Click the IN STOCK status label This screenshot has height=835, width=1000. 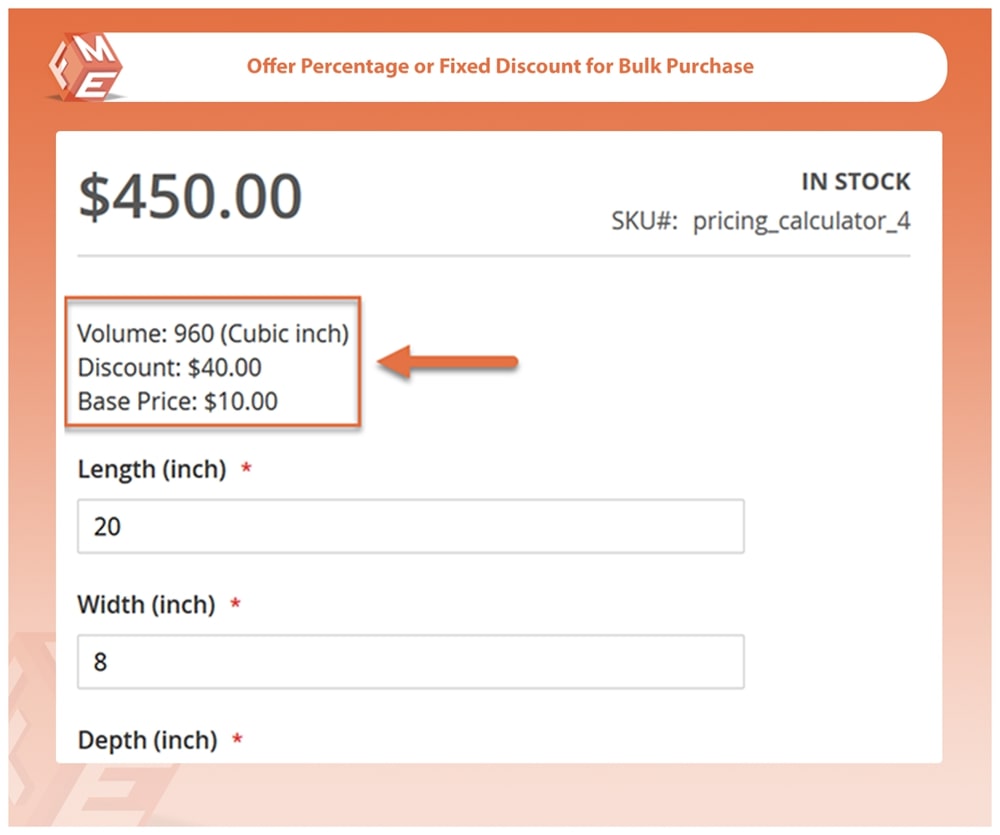click(x=855, y=182)
